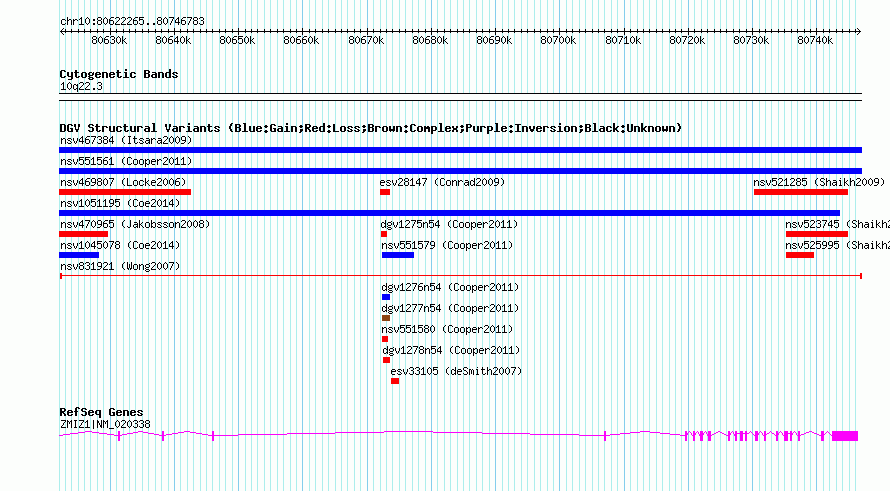The width and height of the screenshot is (890, 491).
Task: Open the esv33105 (deSmith2007) label
Action: [x=456, y=371]
